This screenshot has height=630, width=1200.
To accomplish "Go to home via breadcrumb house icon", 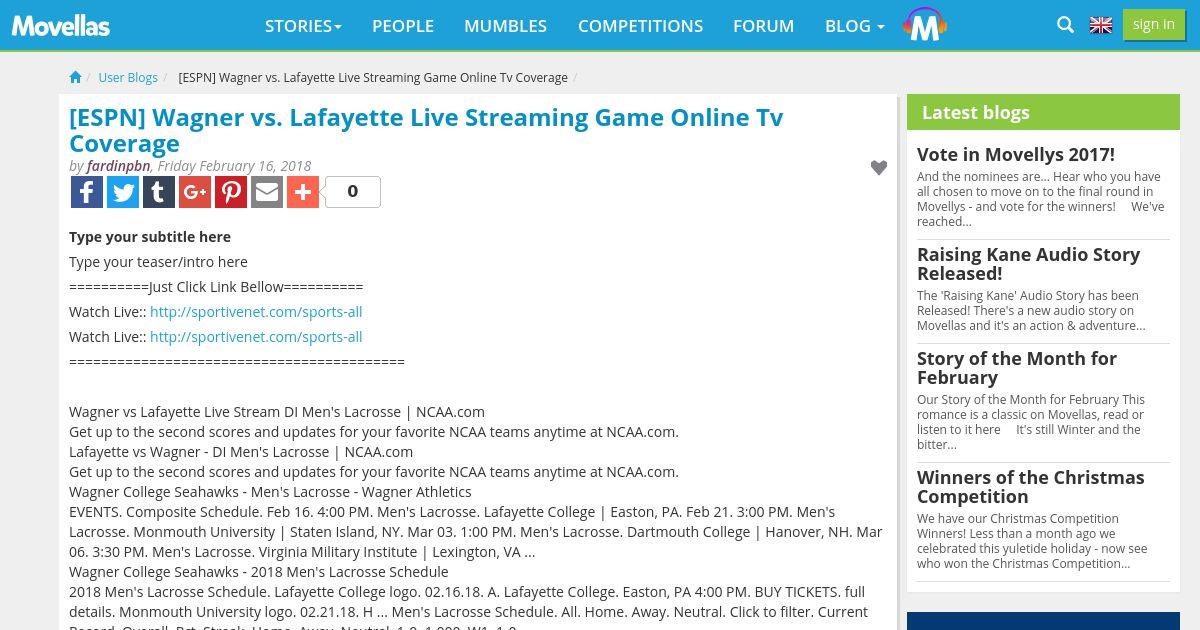I will tap(75, 77).
